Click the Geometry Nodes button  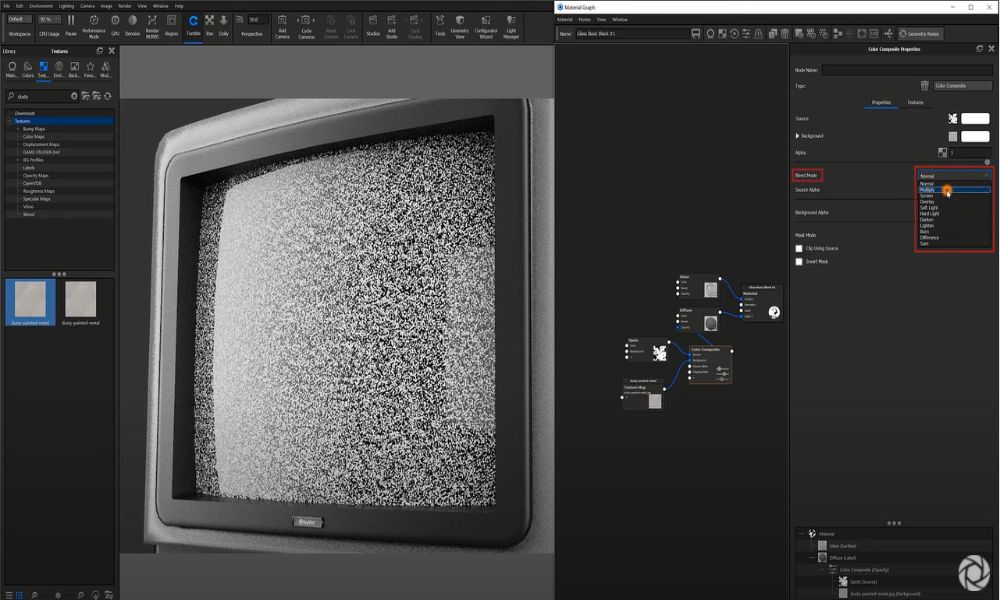click(x=919, y=33)
